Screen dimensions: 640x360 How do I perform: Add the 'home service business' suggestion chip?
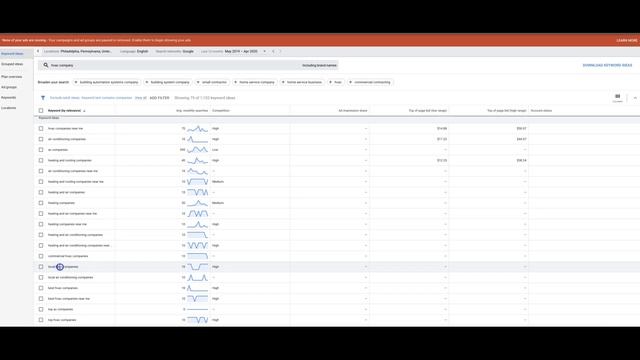coord(302,82)
